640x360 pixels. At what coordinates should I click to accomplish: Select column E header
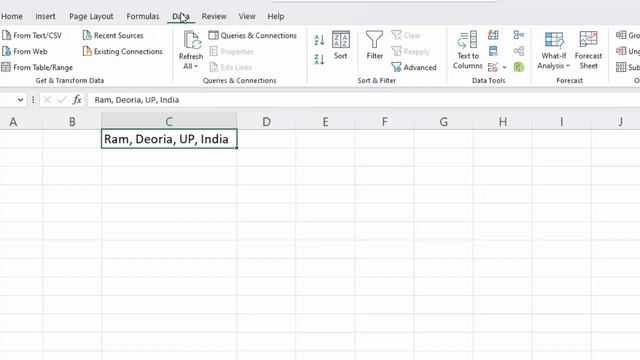coord(325,122)
